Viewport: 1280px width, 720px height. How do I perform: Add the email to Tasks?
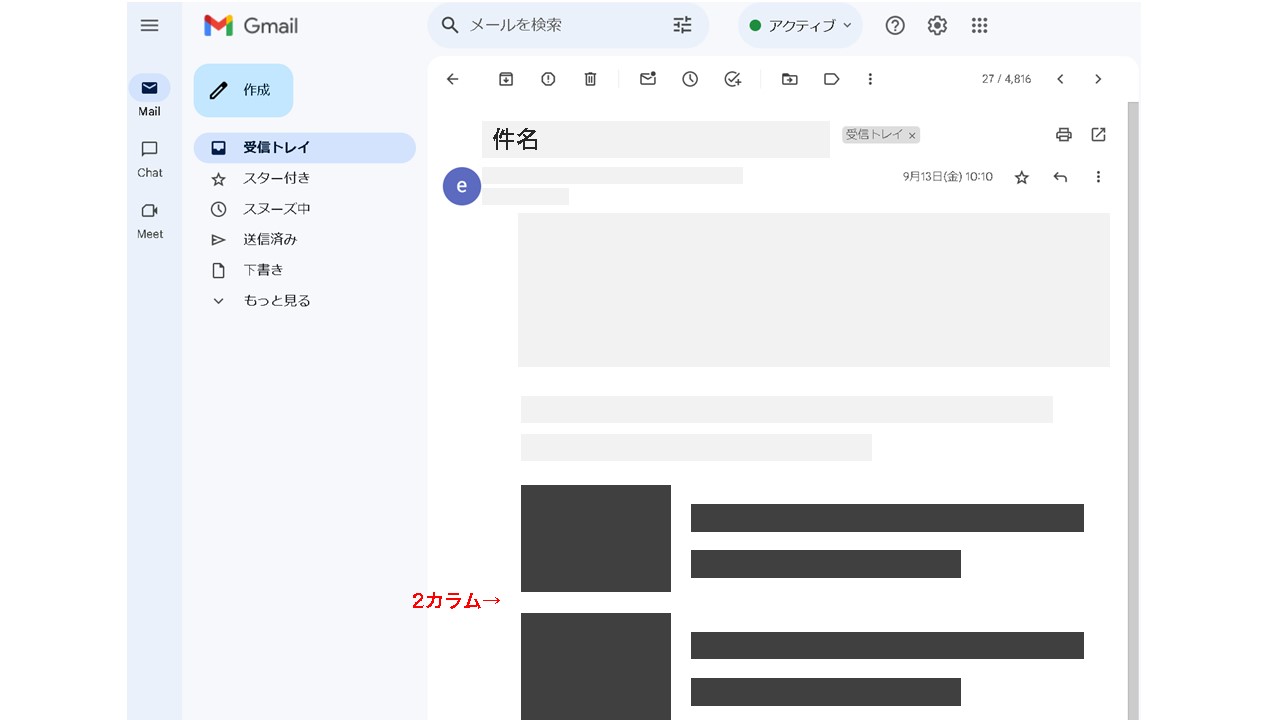(x=732, y=79)
